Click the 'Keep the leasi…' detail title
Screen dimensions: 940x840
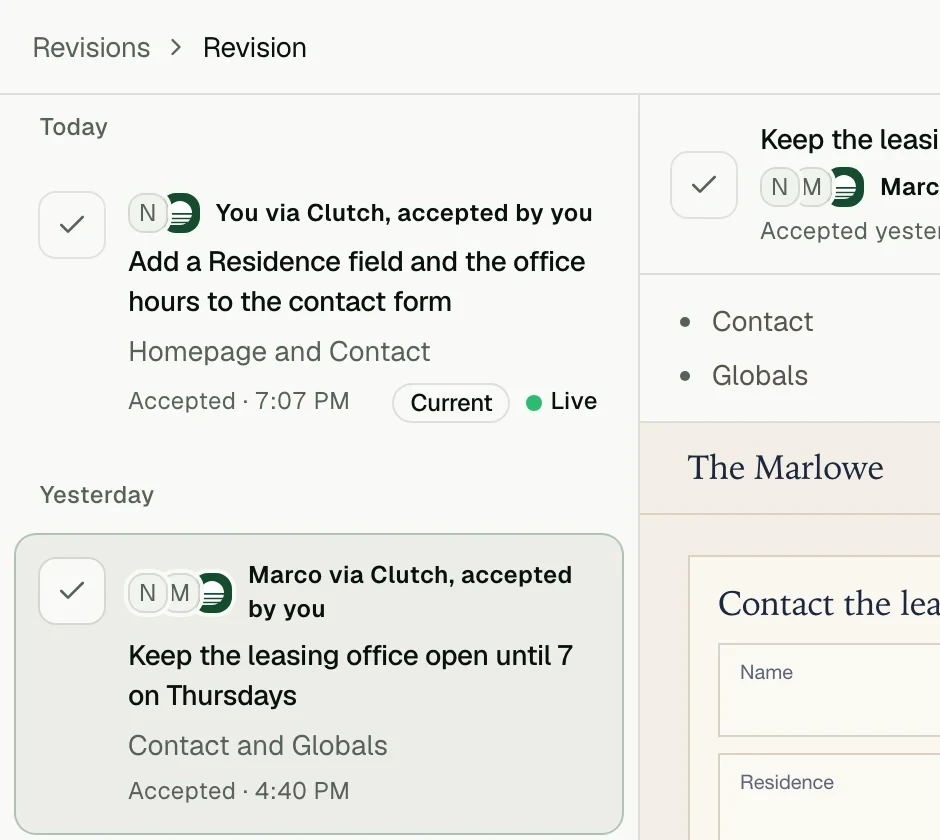pyautogui.click(x=850, y=140)
